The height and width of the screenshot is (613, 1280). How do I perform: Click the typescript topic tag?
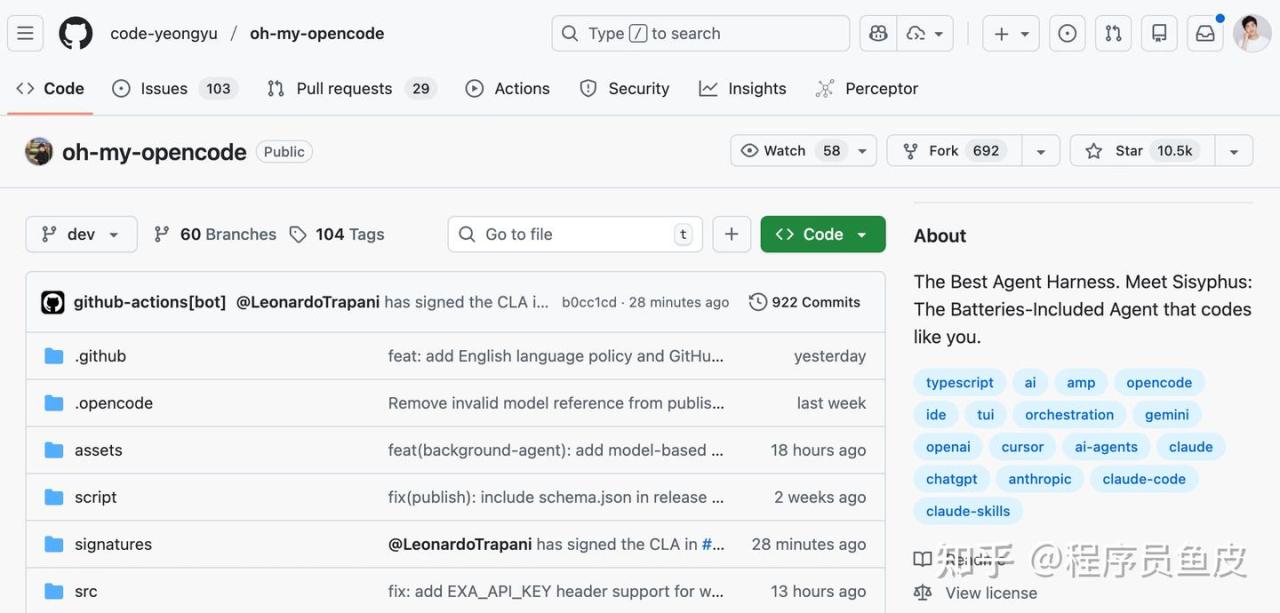tap(959, 383)
